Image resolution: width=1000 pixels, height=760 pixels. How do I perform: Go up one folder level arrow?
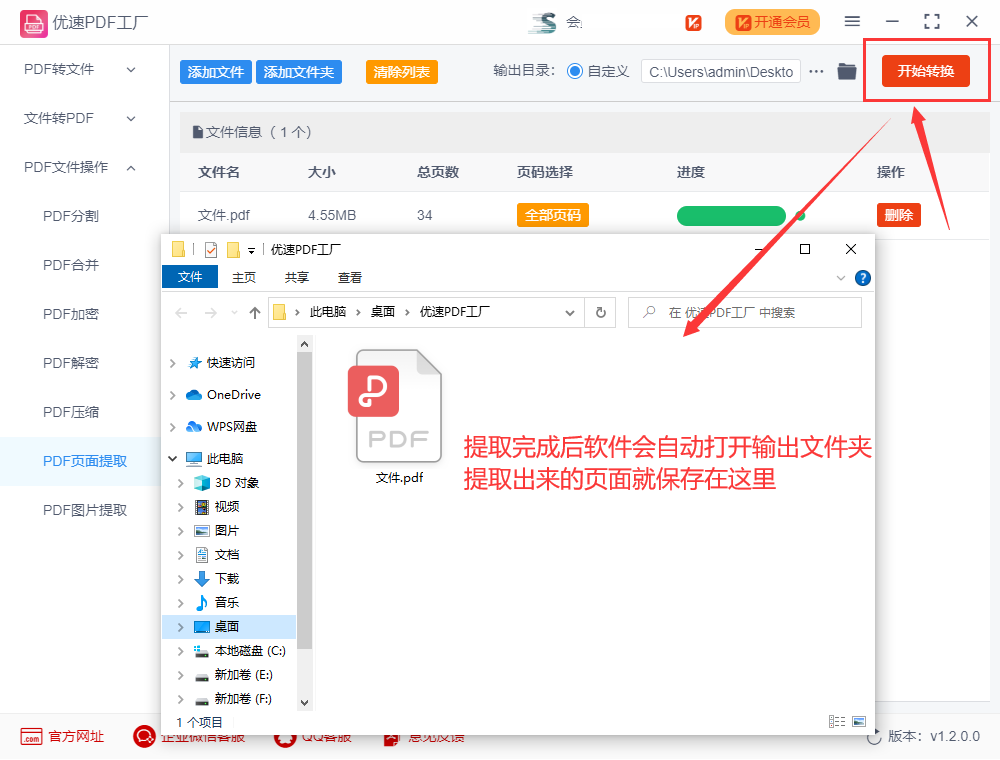pyautogui.click(x=254, y=312)
